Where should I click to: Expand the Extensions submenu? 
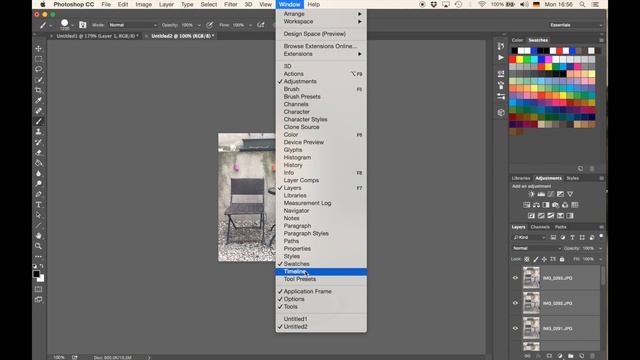(321, 54)
